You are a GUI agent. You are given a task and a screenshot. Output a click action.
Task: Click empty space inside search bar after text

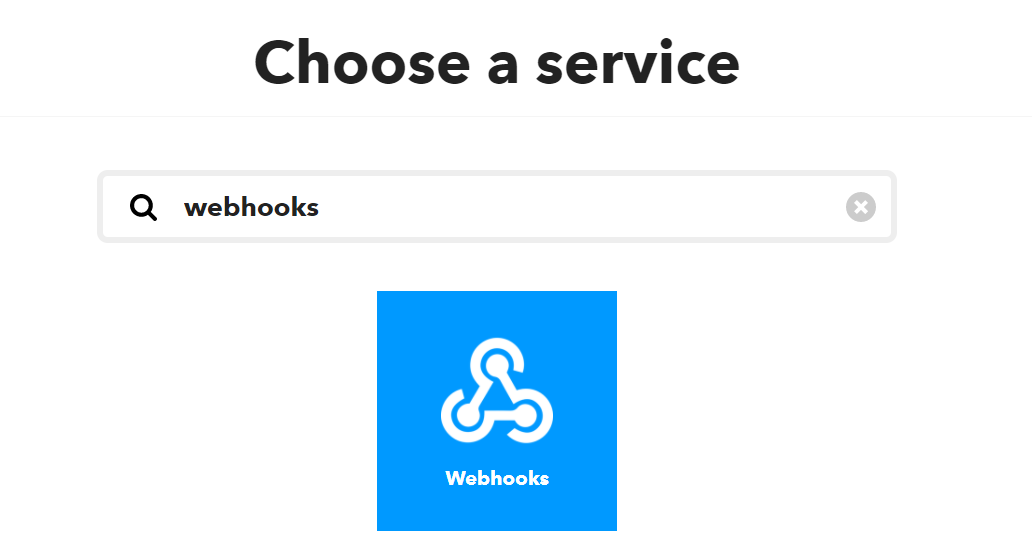pyautogui.click(x=579, y=207)
